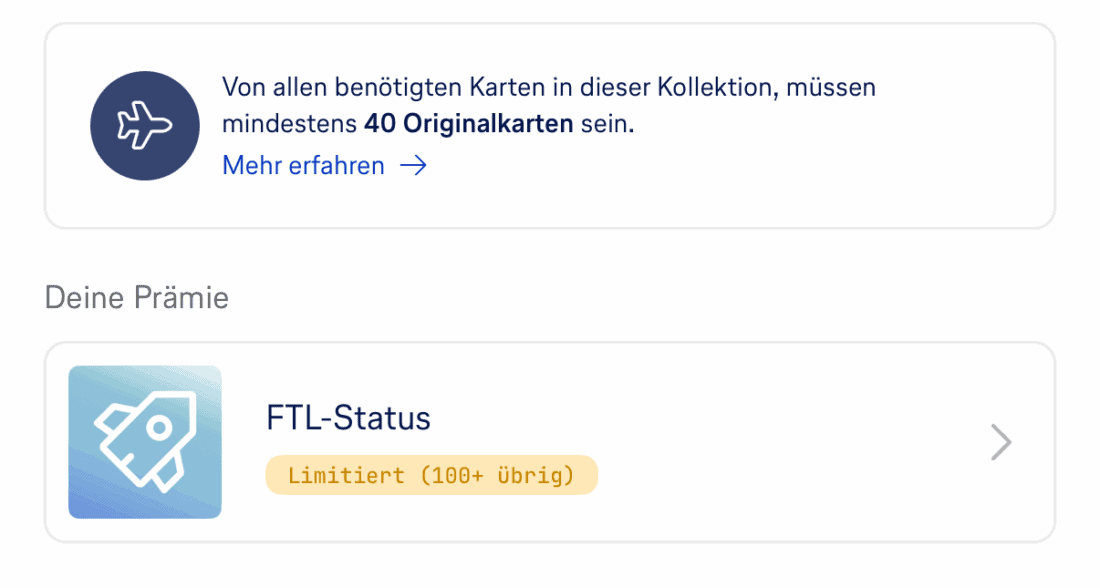Click the word müssen ending the first line
This screenshot has width=1100, height=588.
tap(831, 87)
